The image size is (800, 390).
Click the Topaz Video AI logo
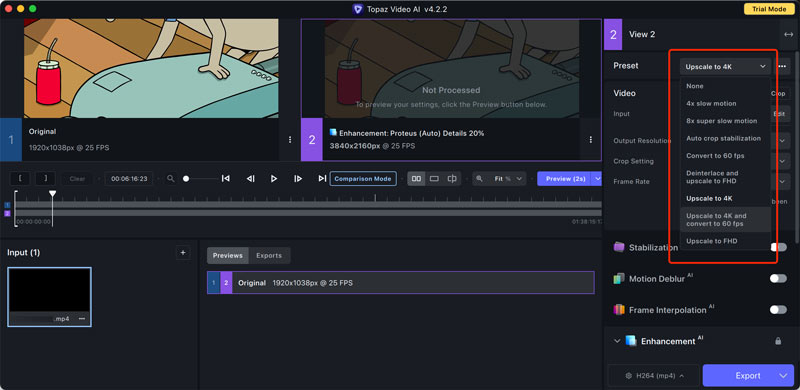357,9
